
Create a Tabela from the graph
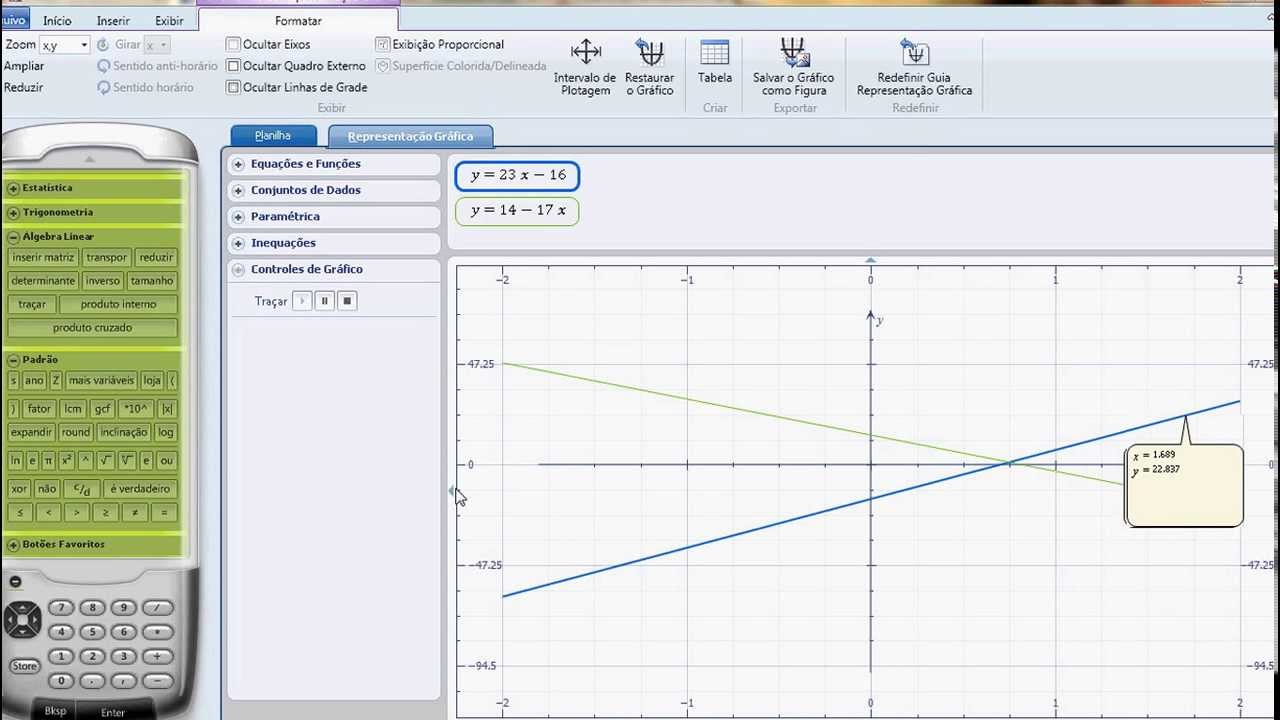click(x=714, y=62)
